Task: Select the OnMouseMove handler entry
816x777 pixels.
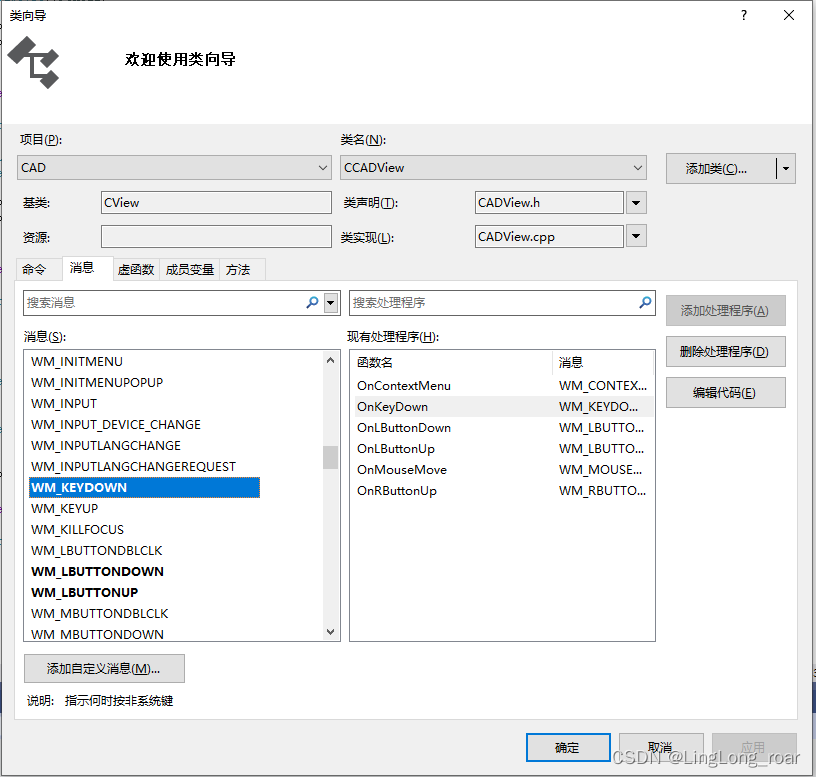Action: point(403,469)
